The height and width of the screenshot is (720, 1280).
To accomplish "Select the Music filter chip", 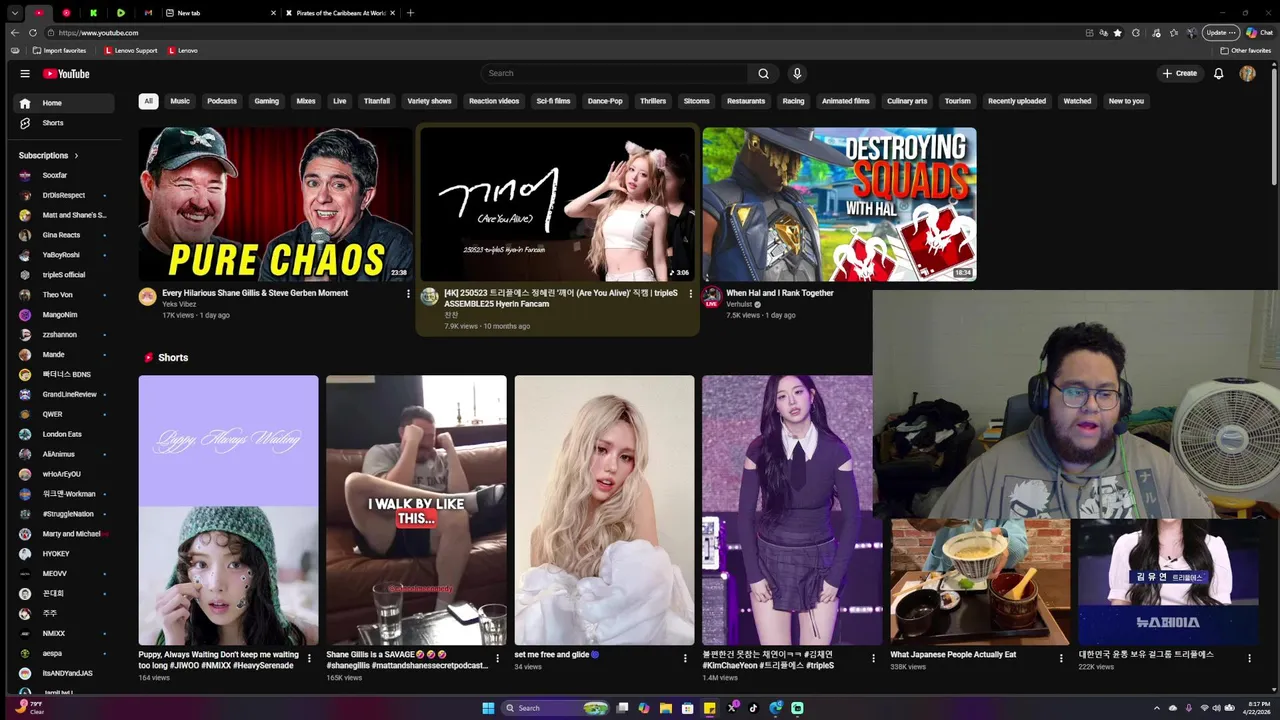I will pyautogui.click(x=180, y=101).
